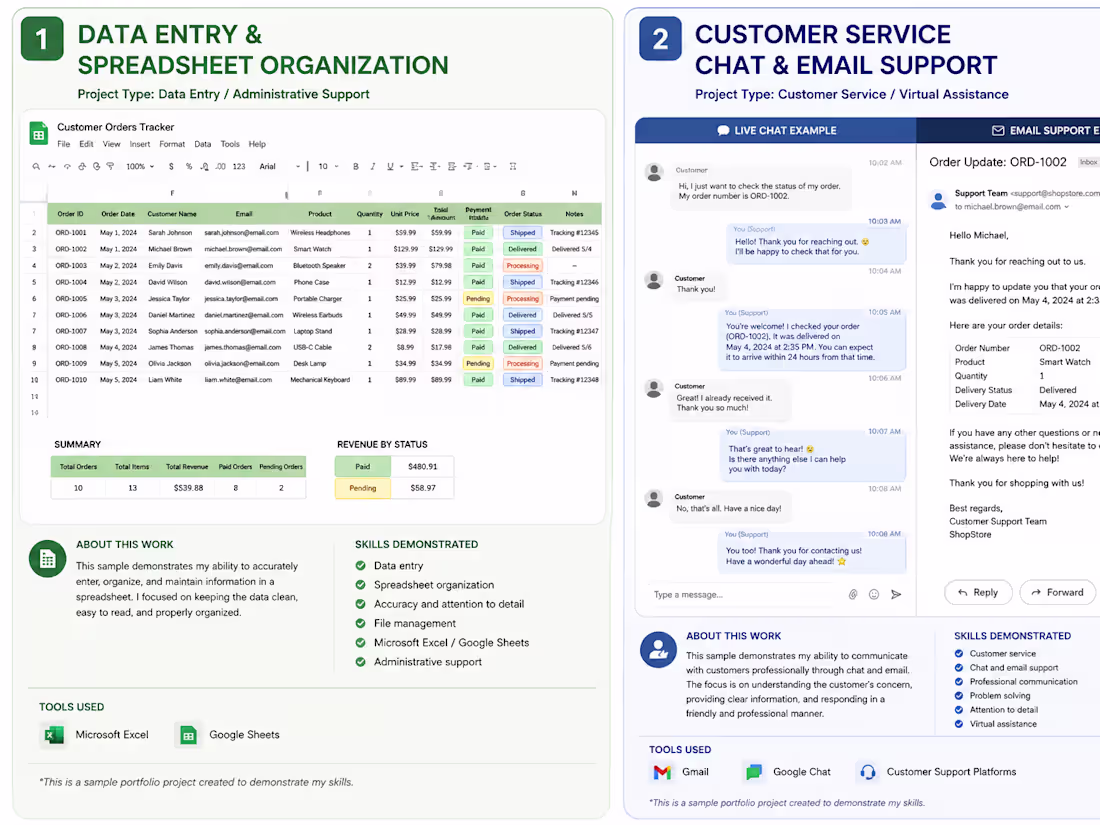Select the $480.91 paid revenue cell
Image resolution: width=1100 pixels, height=825 pixels.
(422, 467)
